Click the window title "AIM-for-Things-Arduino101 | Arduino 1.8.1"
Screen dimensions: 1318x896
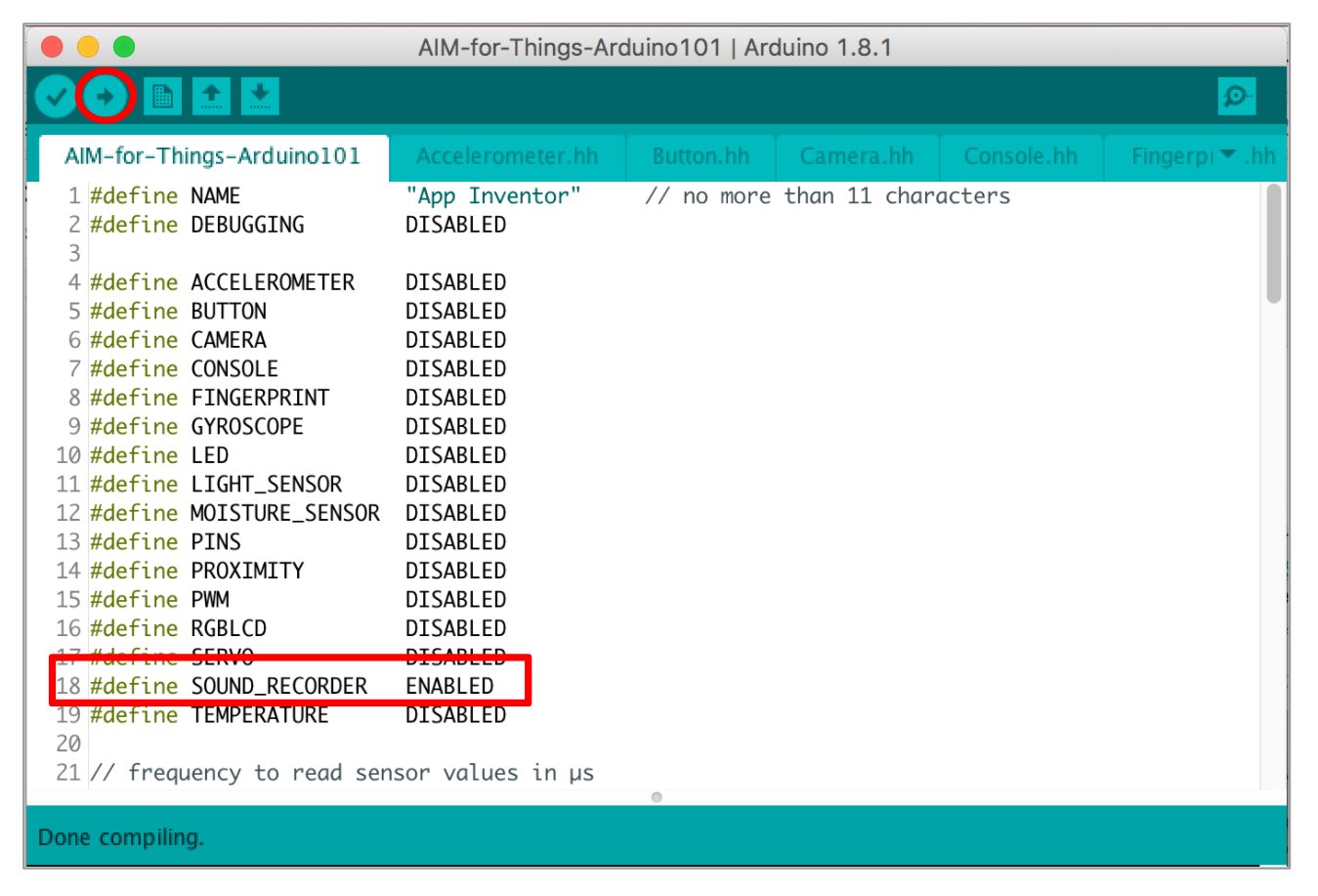(655, 47)
